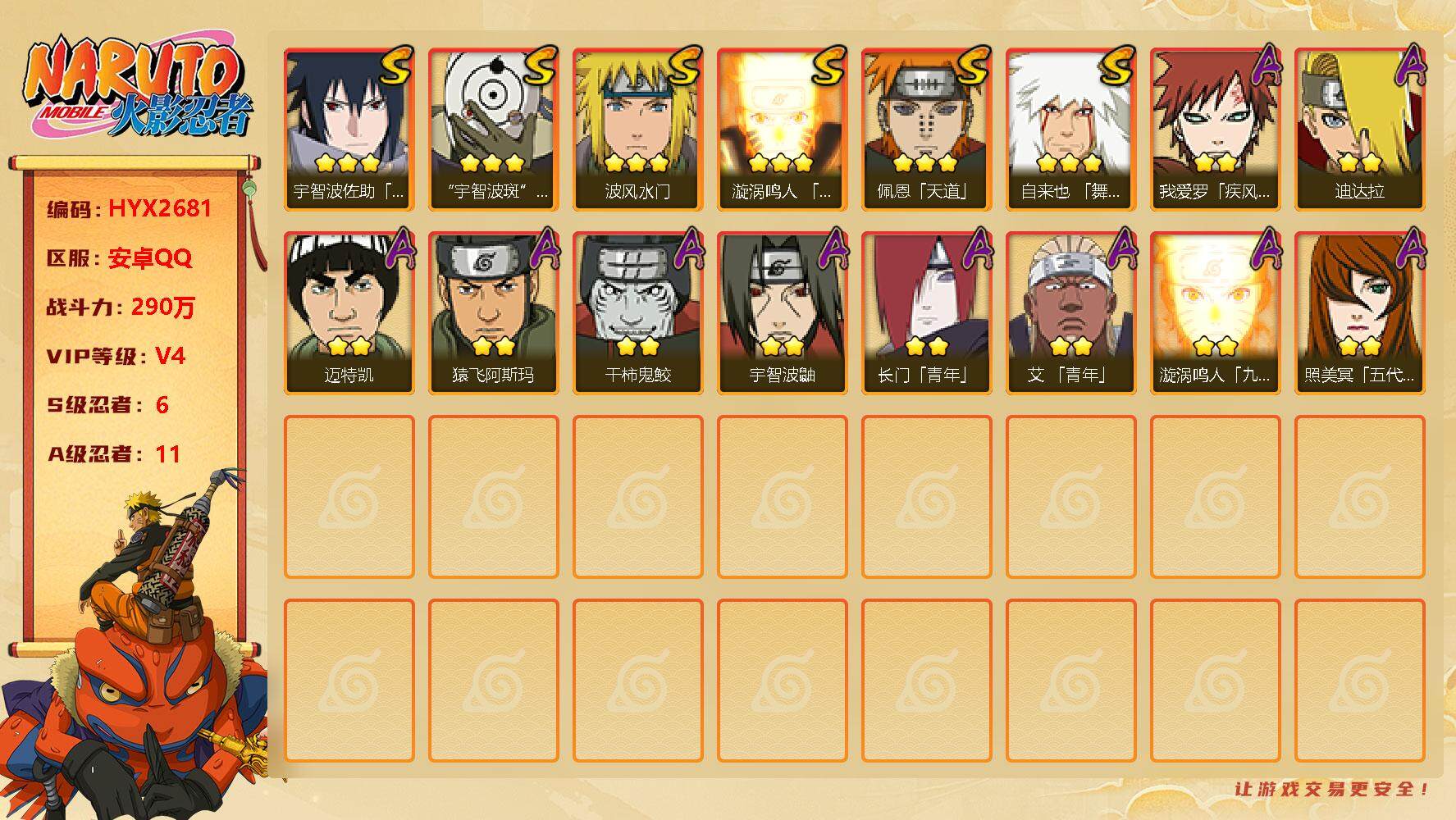
Task: Select the 长门「青年」 ninja card
Action: point(926,313)
